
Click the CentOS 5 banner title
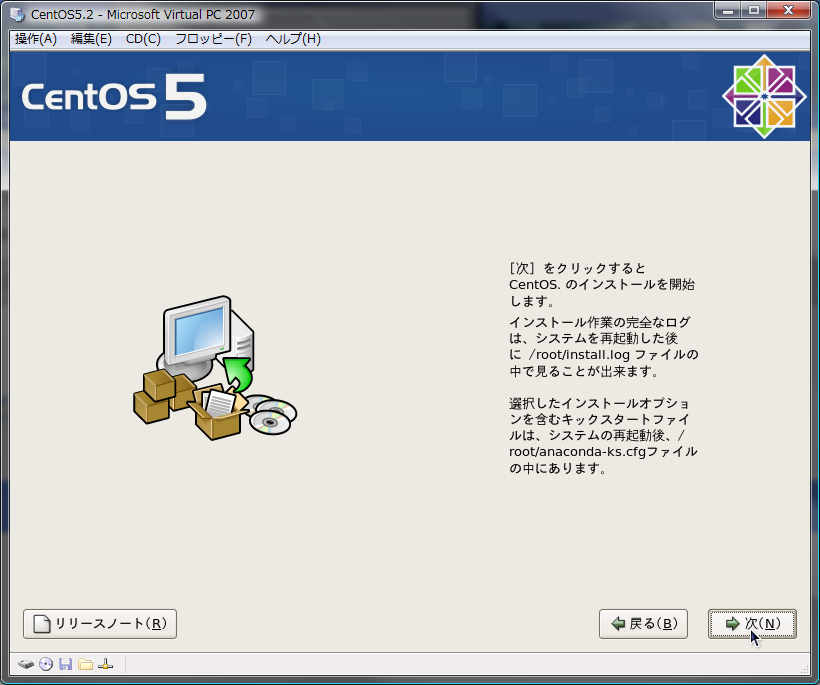tap(114, 97)
